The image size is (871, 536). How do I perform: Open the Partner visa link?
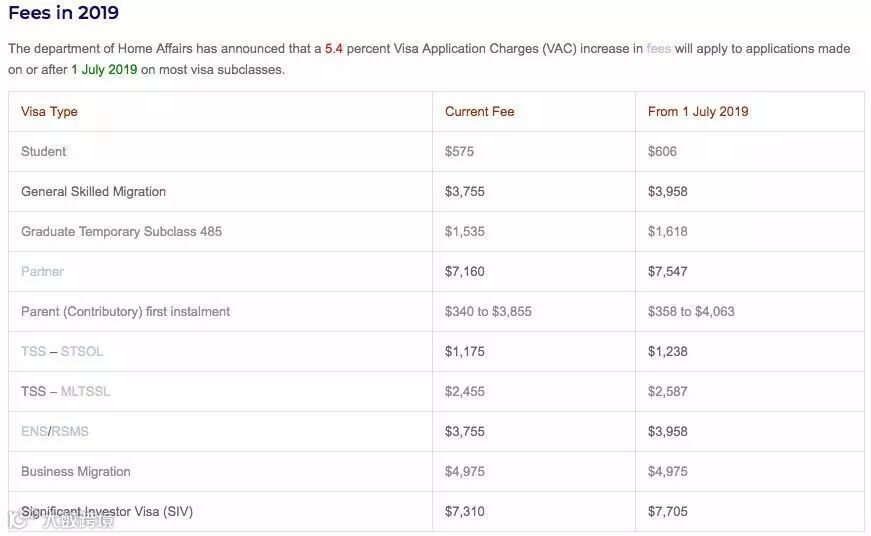[x=42, y=271]
